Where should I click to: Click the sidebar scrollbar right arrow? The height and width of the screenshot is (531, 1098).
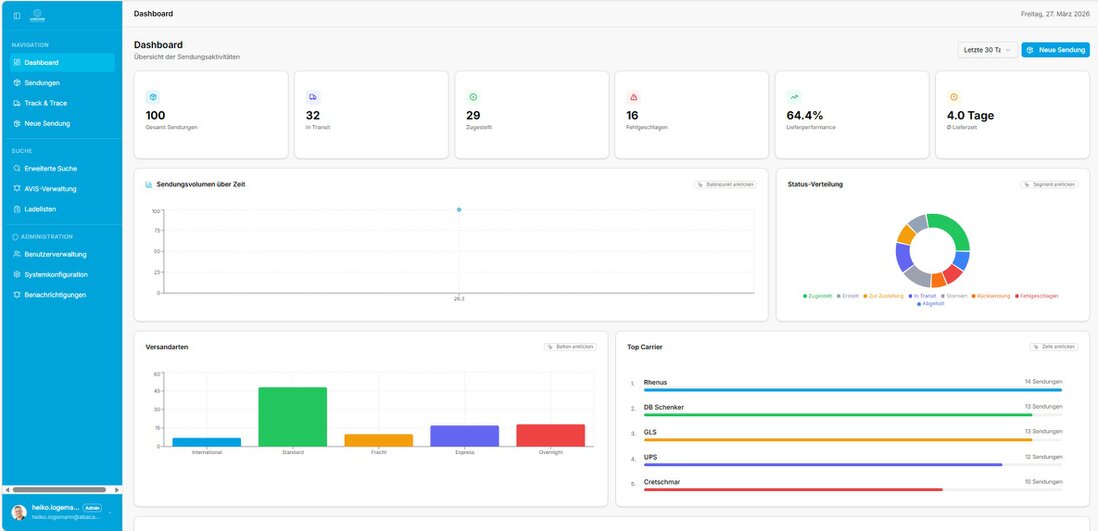coord(117,490)
